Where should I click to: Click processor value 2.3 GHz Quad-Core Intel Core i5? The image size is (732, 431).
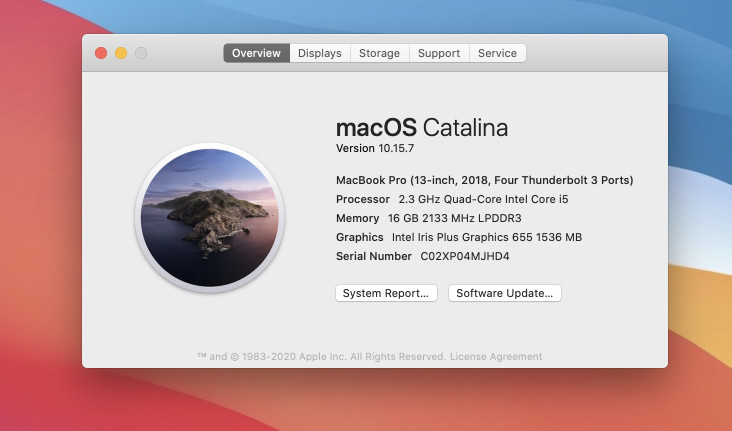coord(483,199)
